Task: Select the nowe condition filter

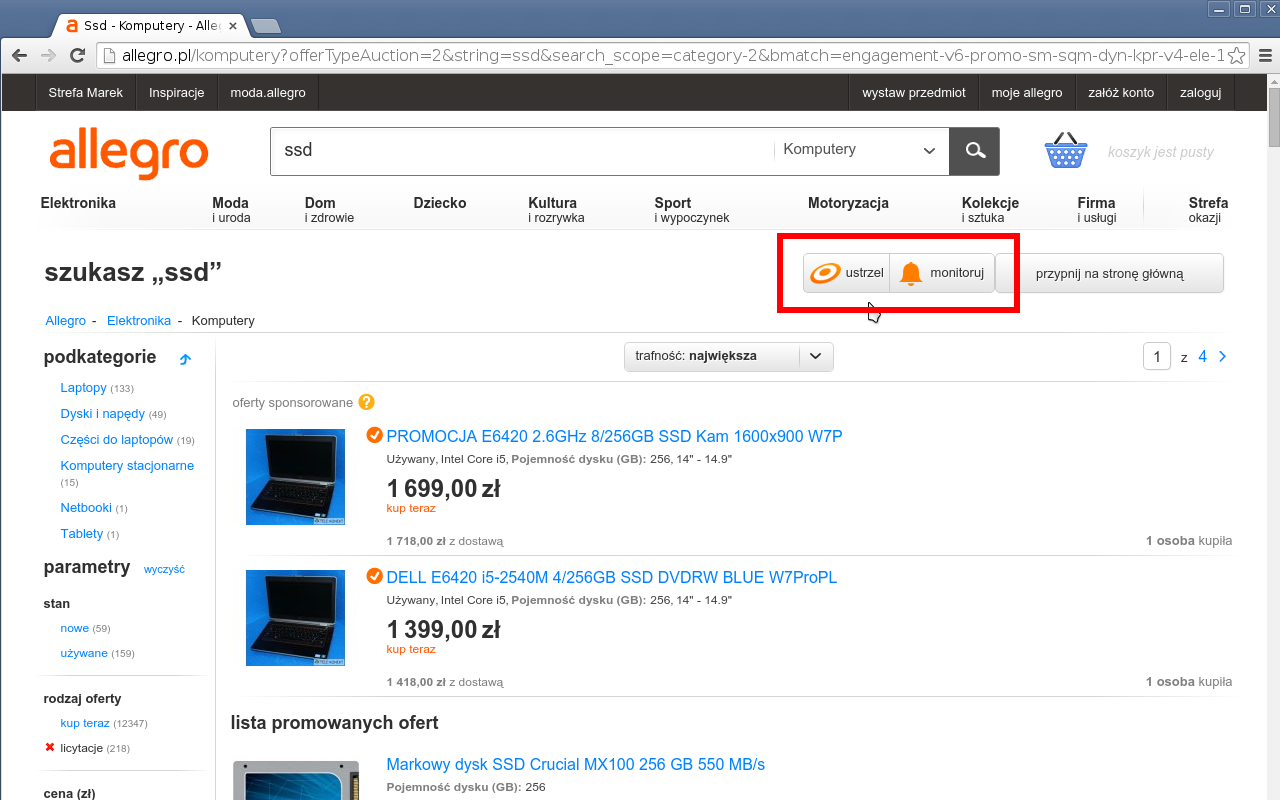Action: [75, 628]
